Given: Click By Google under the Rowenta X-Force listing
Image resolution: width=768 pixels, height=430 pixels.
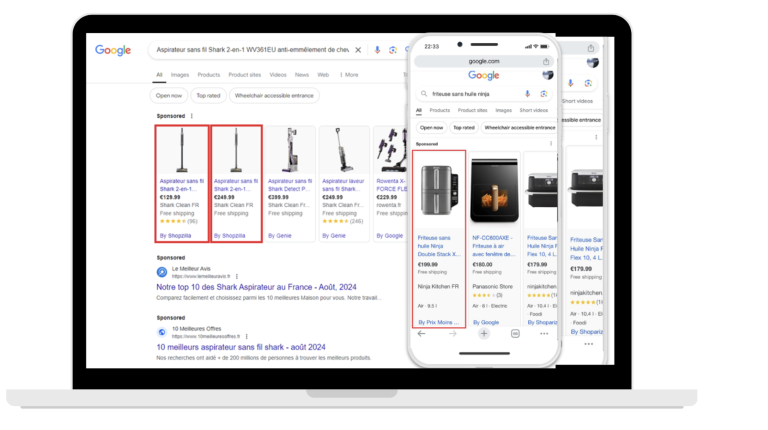Looking at the screenshot, I should [389, 236].
